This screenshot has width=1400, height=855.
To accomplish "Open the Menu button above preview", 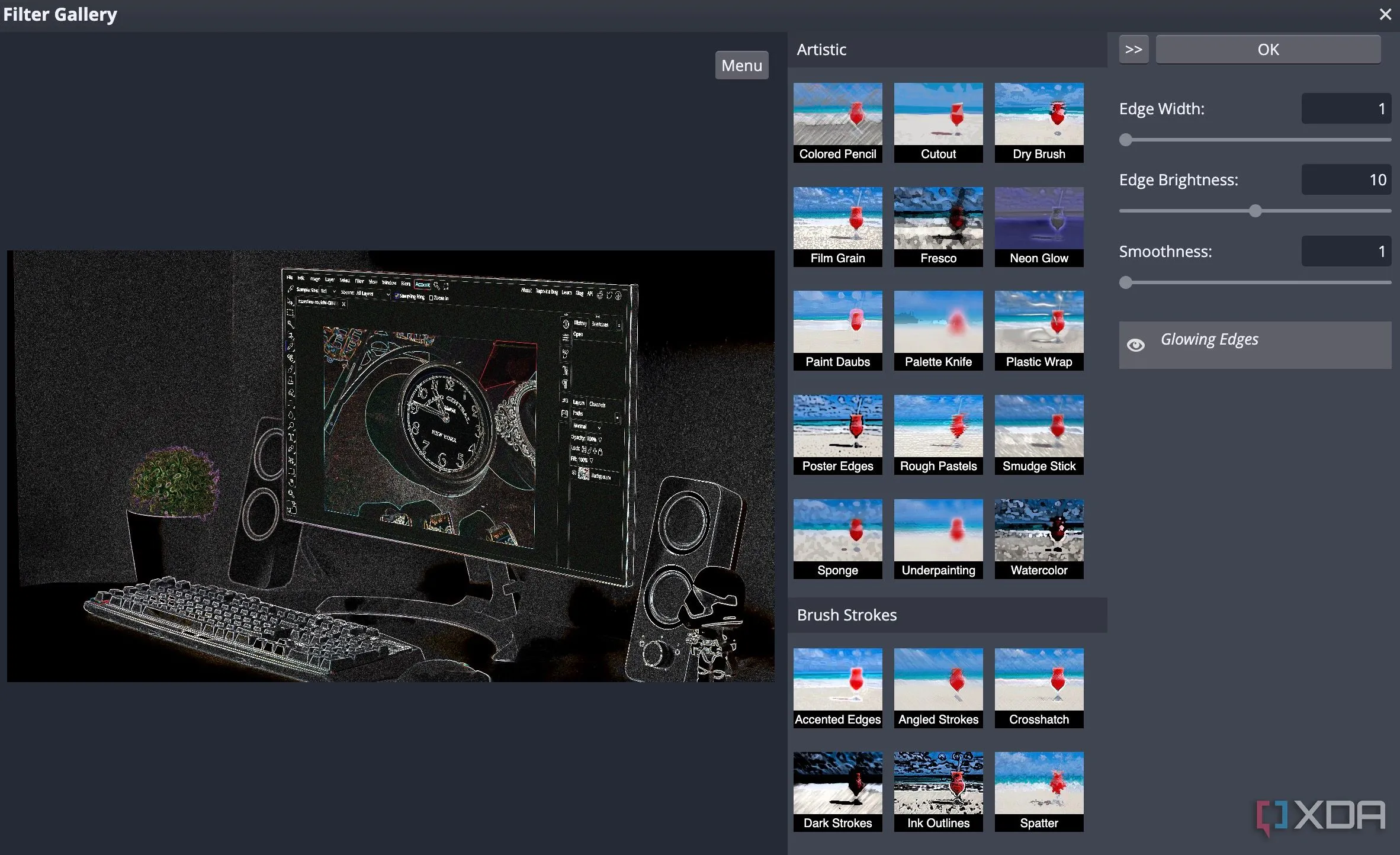I will (741, 66).
